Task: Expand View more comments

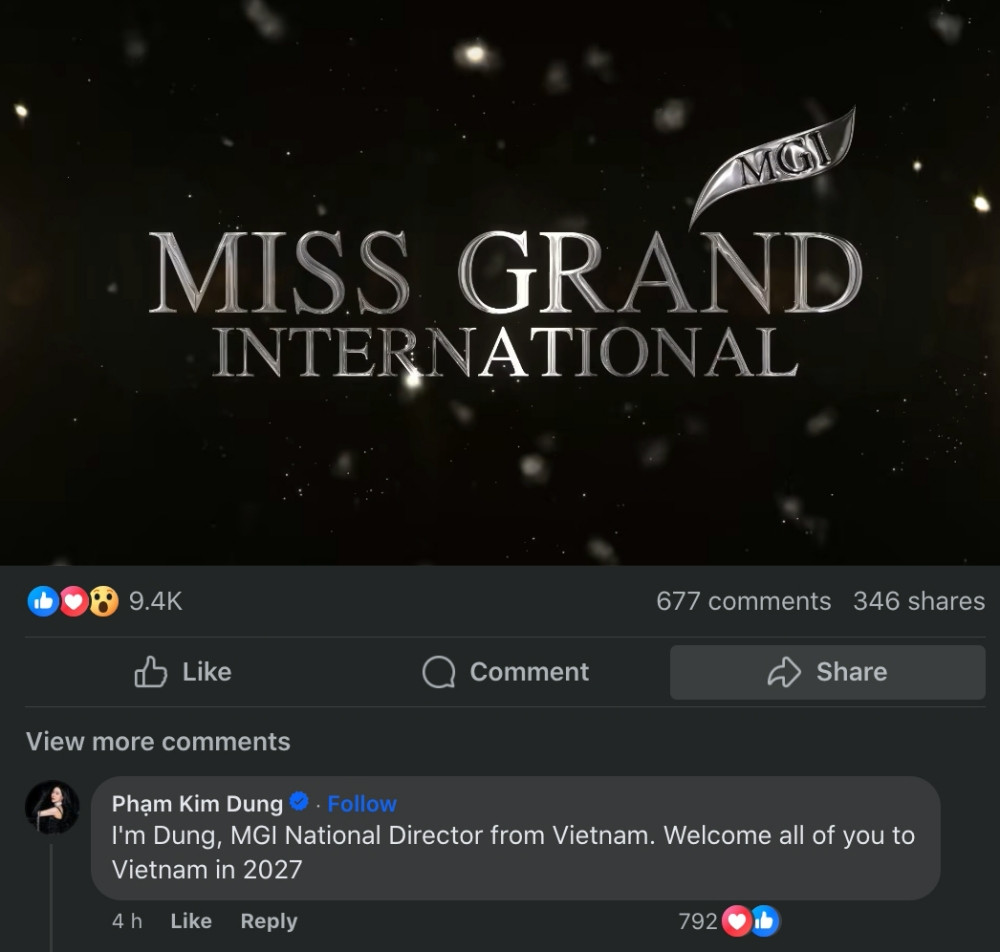Action: pos(158,742)
